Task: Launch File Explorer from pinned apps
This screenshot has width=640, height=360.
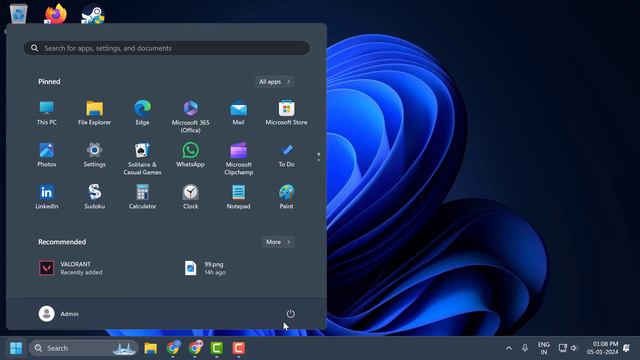Action: click(94, 113)
